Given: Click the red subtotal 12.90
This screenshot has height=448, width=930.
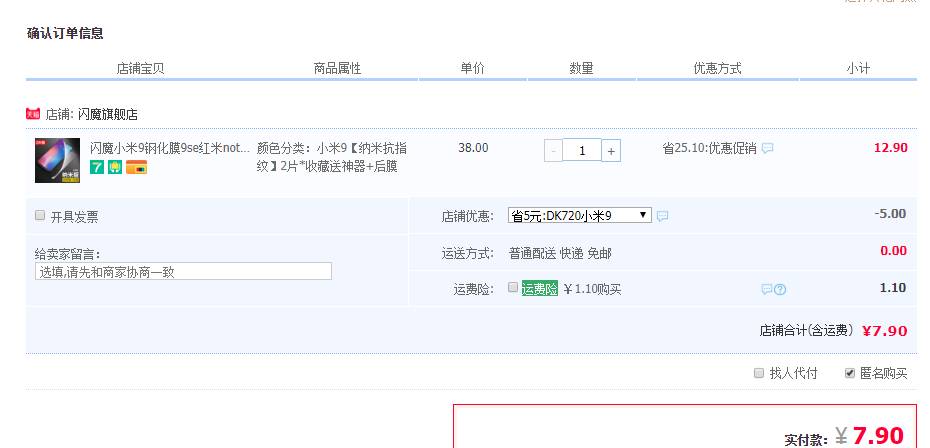Looking at the screenshot, I should pos(891,148).
